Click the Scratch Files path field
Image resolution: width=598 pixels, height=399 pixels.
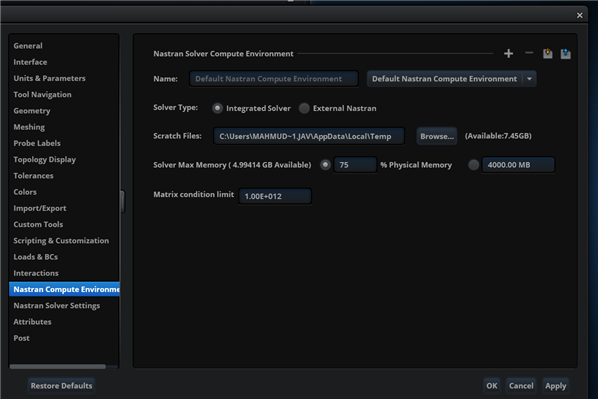click(309, 136)
